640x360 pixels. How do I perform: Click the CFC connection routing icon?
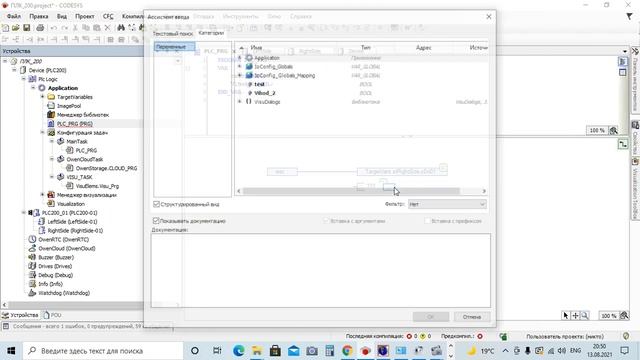pos(623,144)
